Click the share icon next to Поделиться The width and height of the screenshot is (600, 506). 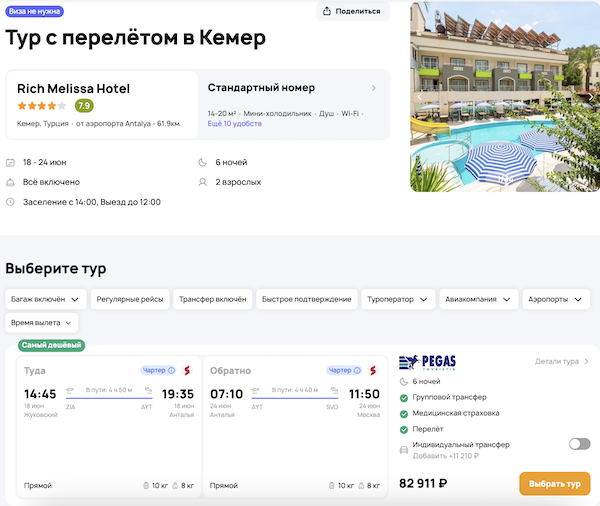329,11
